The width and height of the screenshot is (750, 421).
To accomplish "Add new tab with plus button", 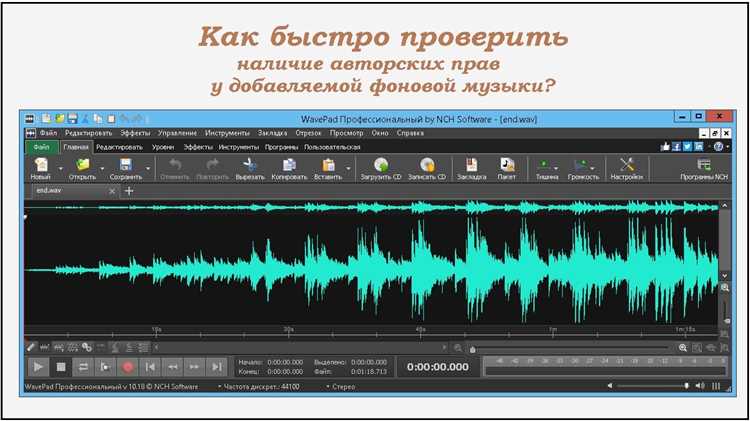I will [x=129, y=191].
